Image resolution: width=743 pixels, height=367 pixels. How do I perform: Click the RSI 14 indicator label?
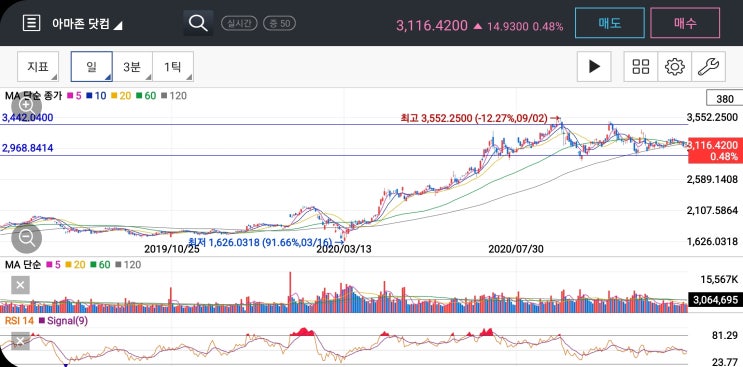(x=19, y=321)
